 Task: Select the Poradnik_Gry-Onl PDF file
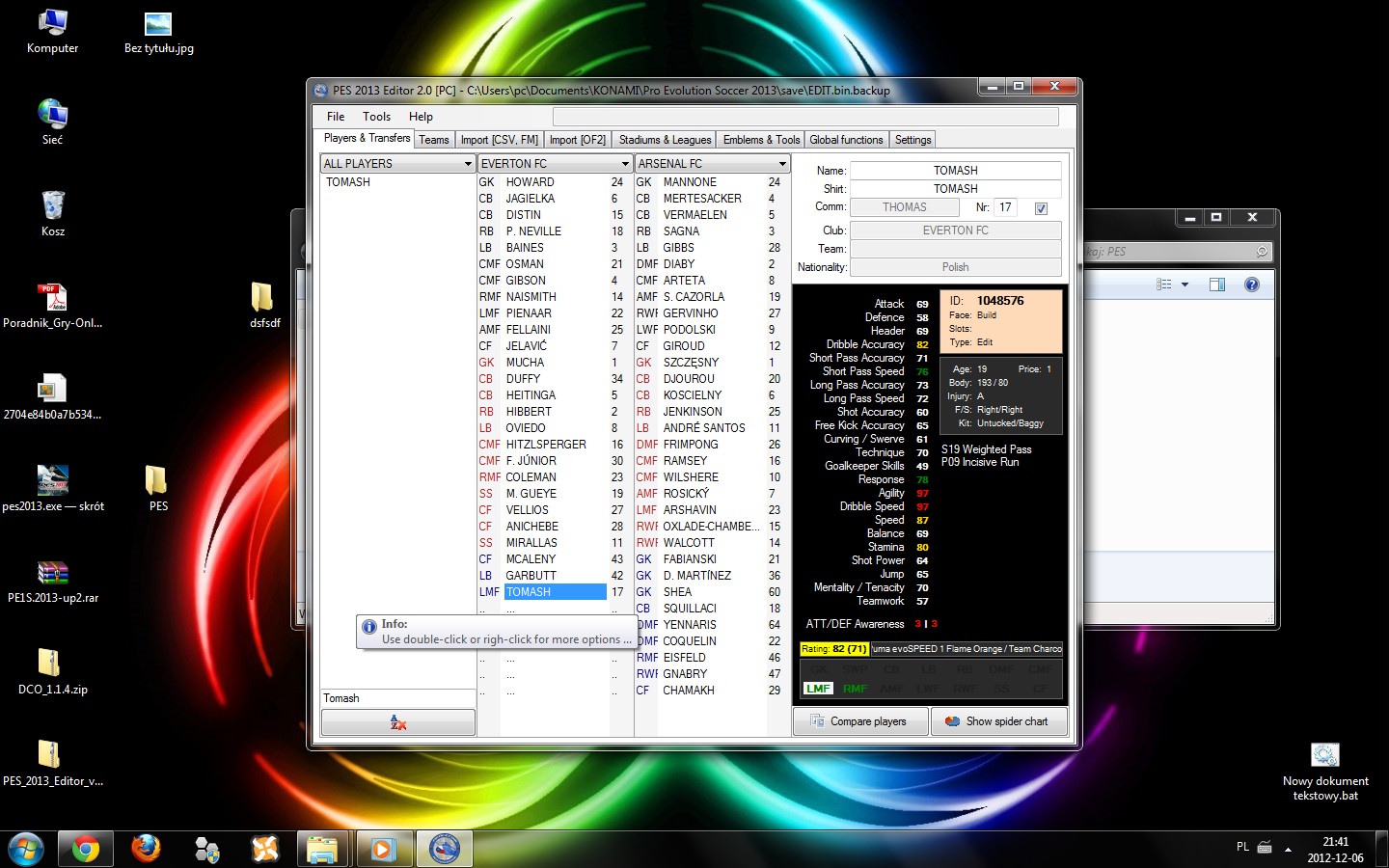(52, 306)
